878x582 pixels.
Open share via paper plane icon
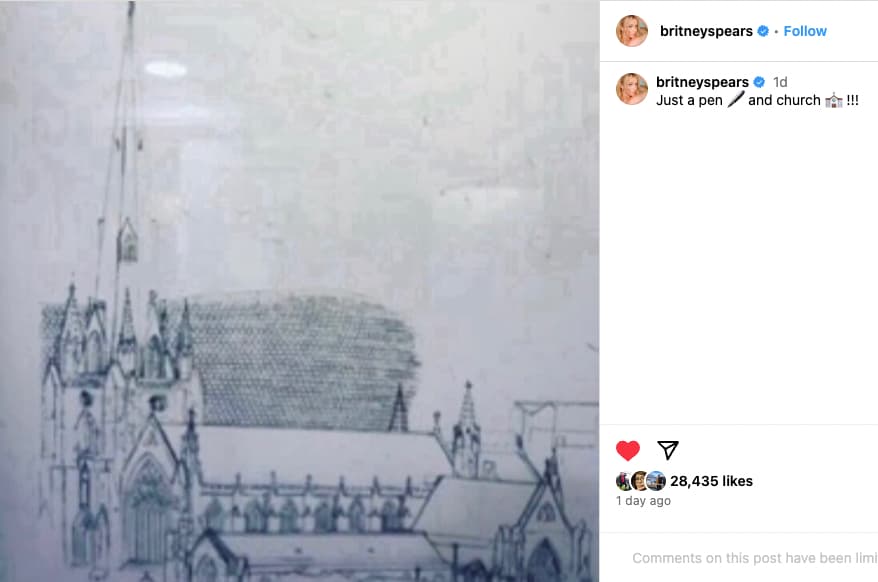coord(668,450)
